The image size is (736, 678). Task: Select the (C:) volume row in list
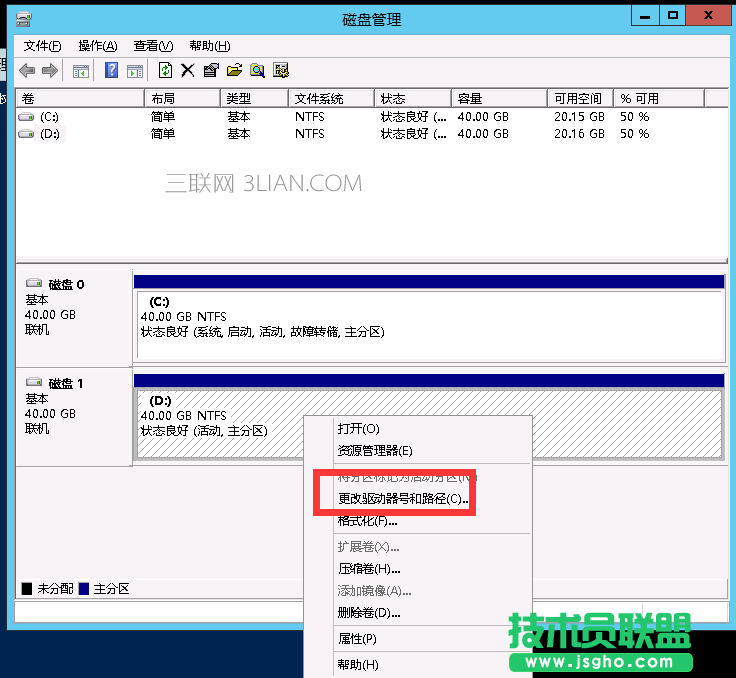50,117
